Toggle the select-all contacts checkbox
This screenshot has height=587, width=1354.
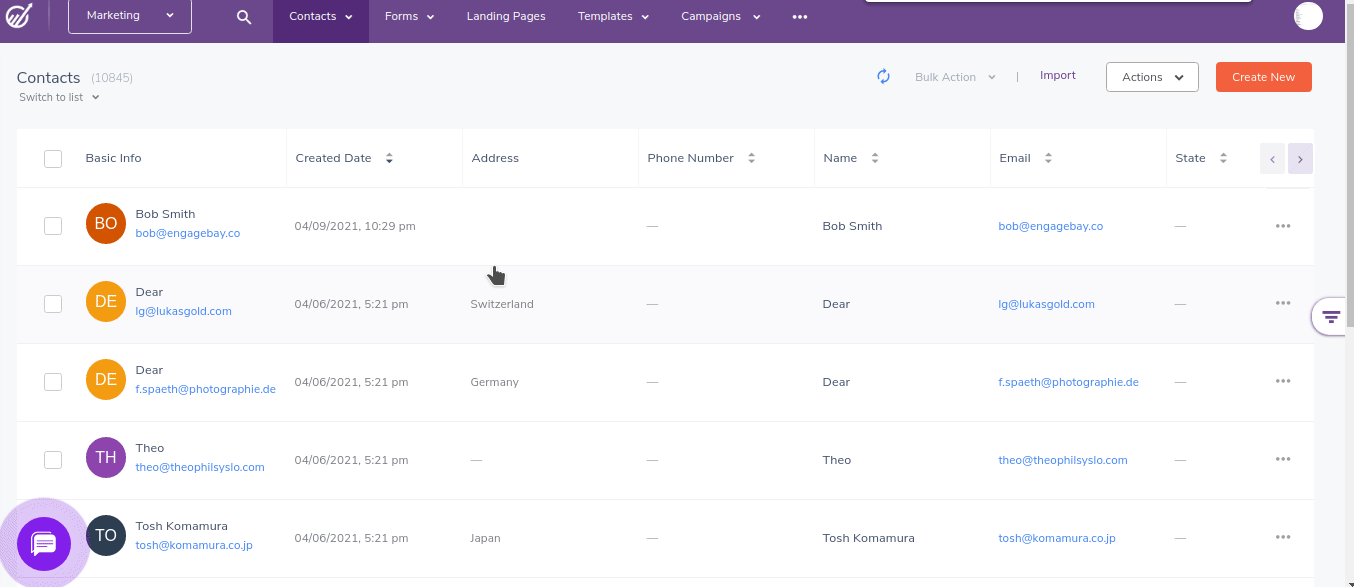(53, 159)
